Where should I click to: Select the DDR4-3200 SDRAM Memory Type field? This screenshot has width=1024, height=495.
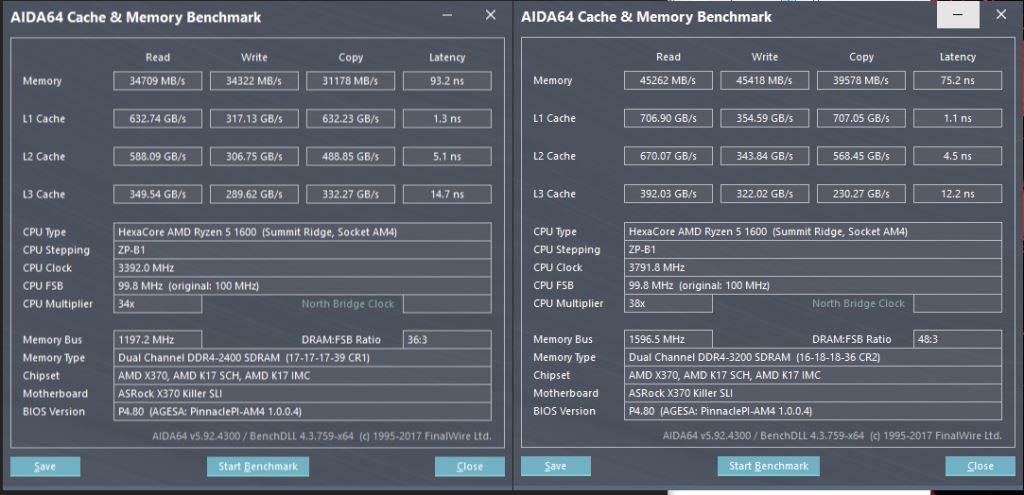(812, 357)
